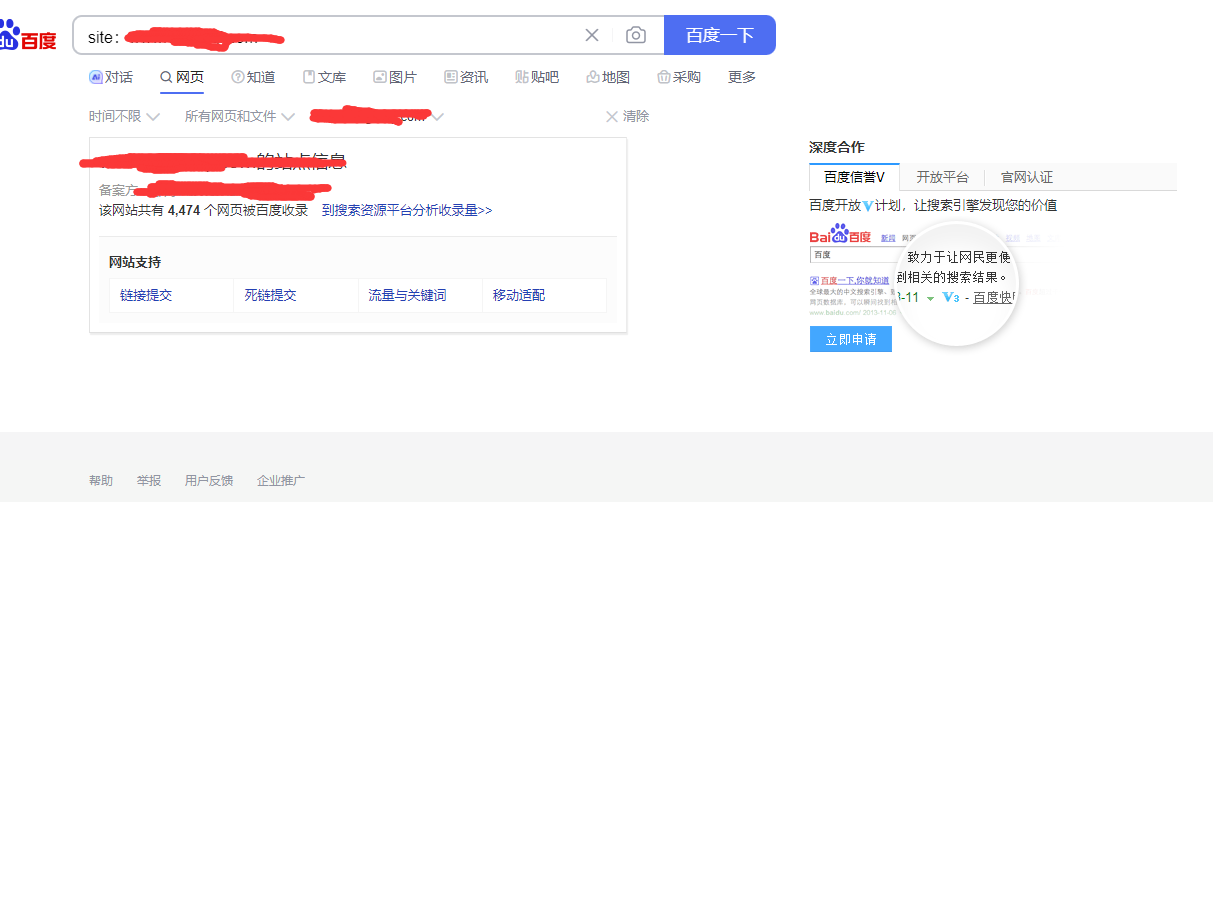Focus the site: search input field
The height and width of the screenshot is (899, 1213).
[x=330, y=36]
